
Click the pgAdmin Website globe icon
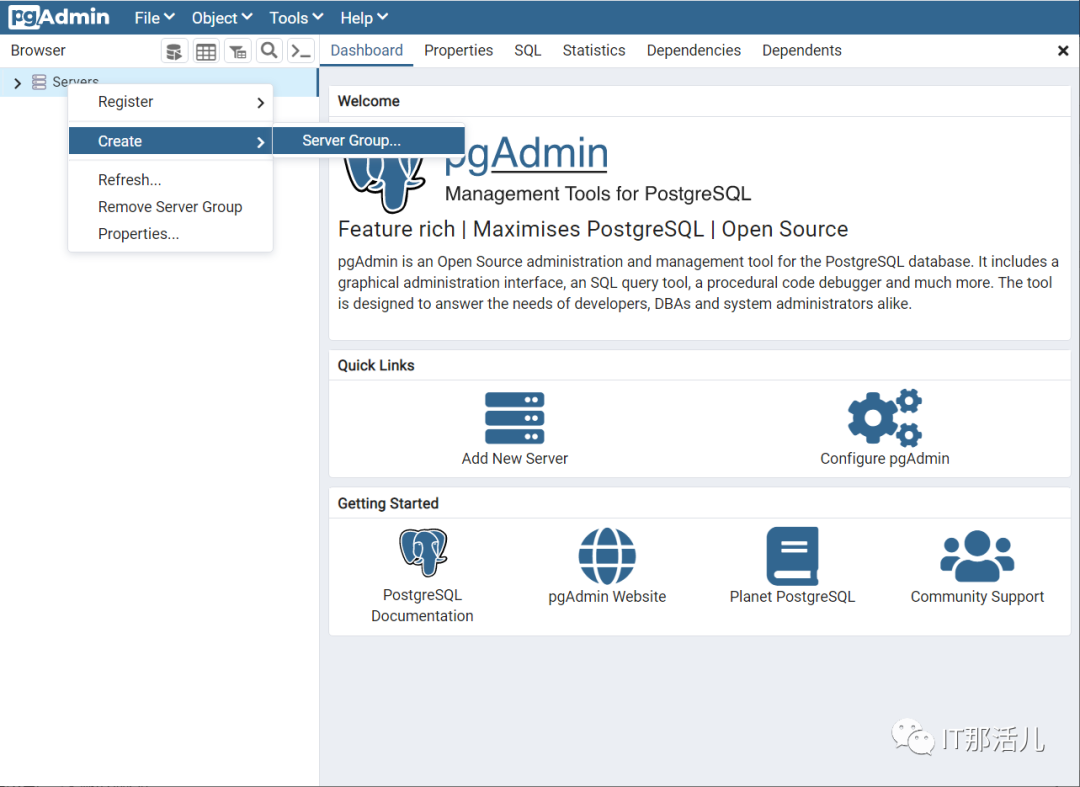point(607,556)
